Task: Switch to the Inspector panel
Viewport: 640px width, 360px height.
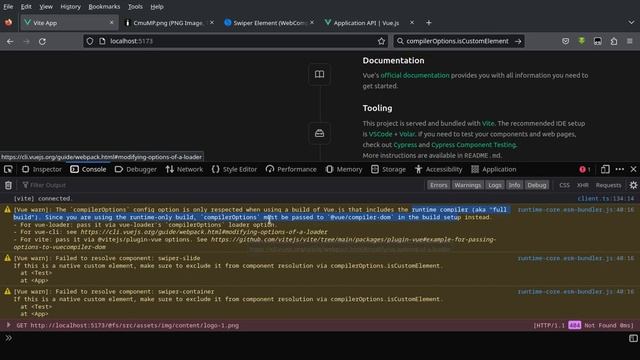Action: [42, 169]
